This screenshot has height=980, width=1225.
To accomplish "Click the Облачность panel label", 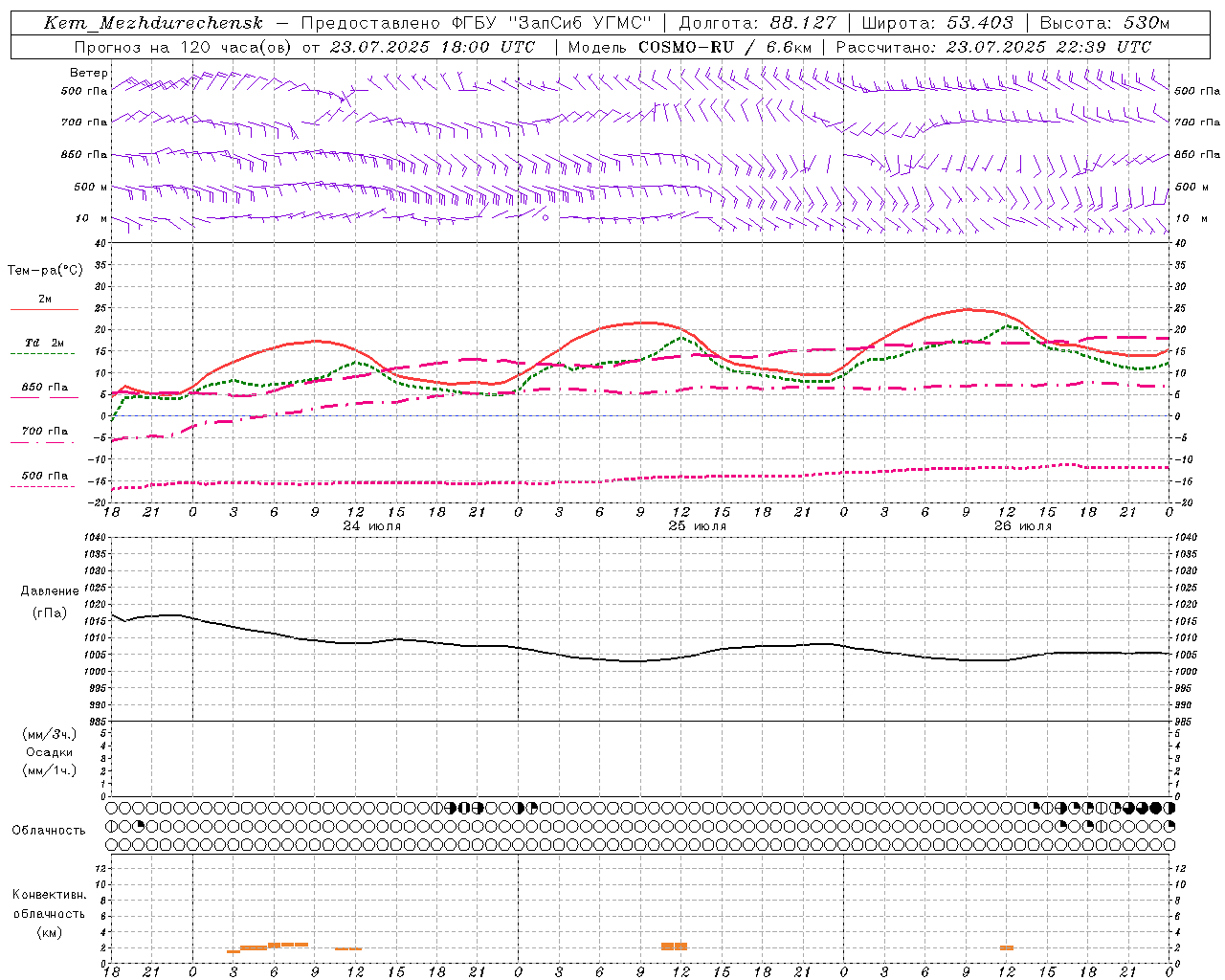I will pyautogui.click(x=49, y=831).
